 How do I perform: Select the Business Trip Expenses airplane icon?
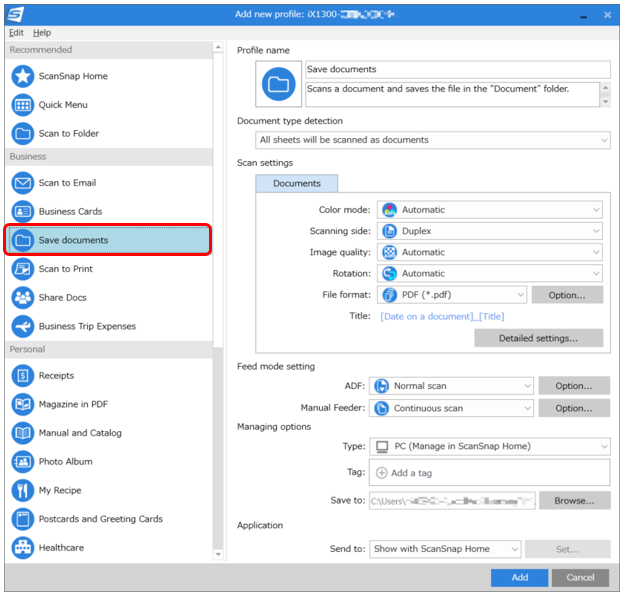click(23, 326)
